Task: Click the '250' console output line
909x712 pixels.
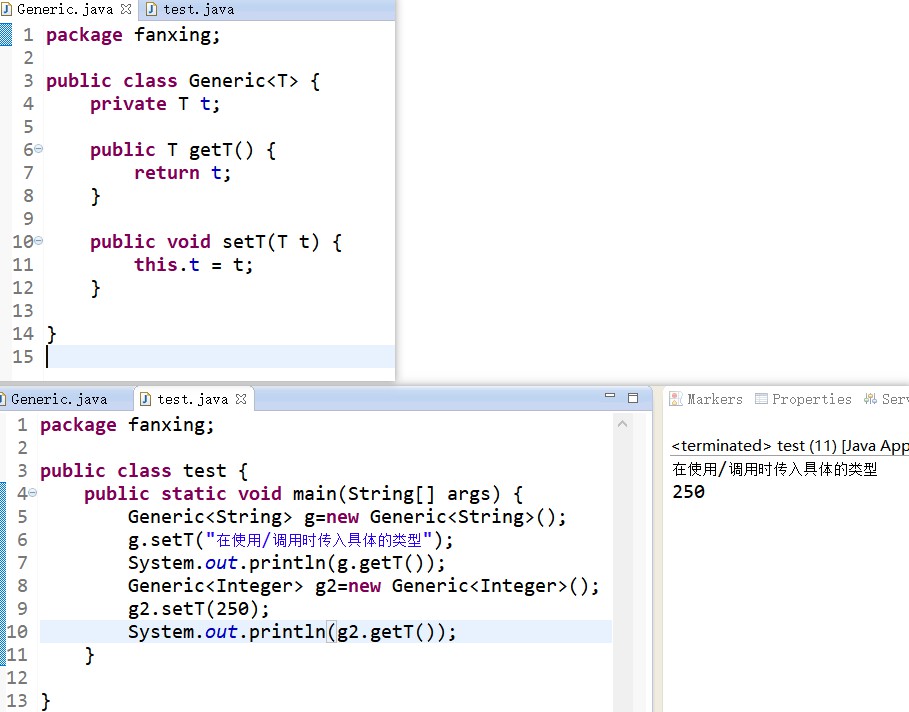Action: pyautogui.click(x=689, y=492)
